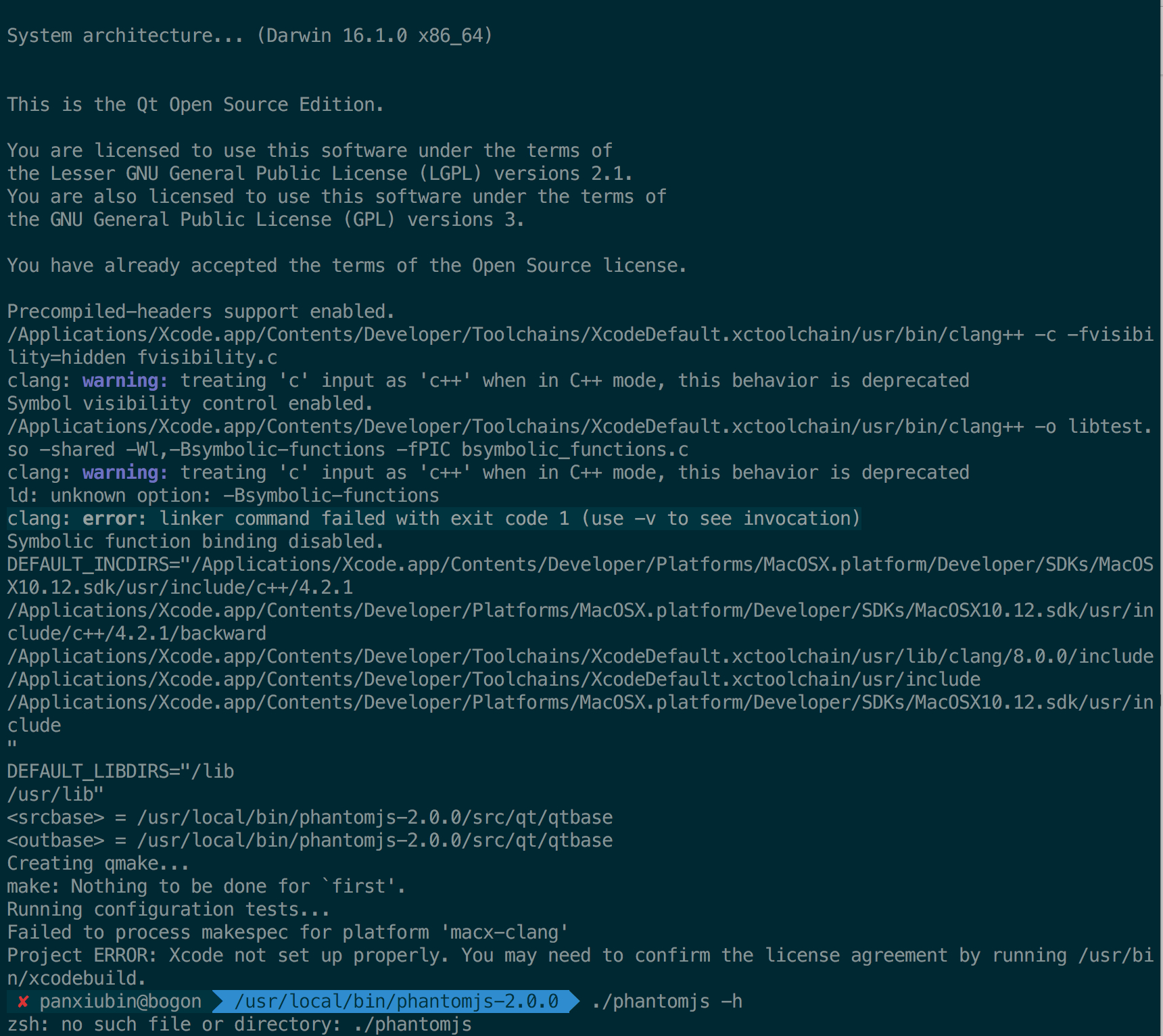Click 'DEFAULT_LIBDIRS="/lib' line

click(x=120, y=772)
